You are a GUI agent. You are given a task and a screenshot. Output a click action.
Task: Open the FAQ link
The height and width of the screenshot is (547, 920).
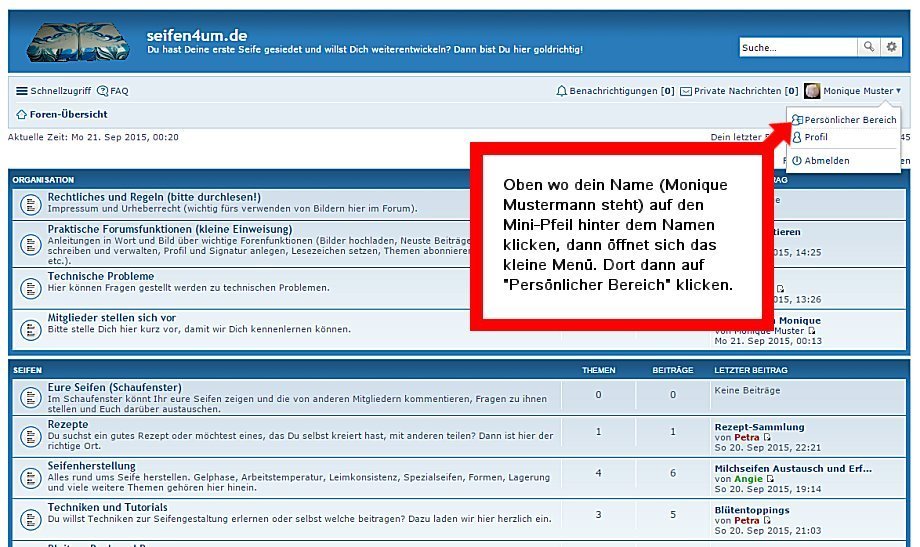(113, 91)
